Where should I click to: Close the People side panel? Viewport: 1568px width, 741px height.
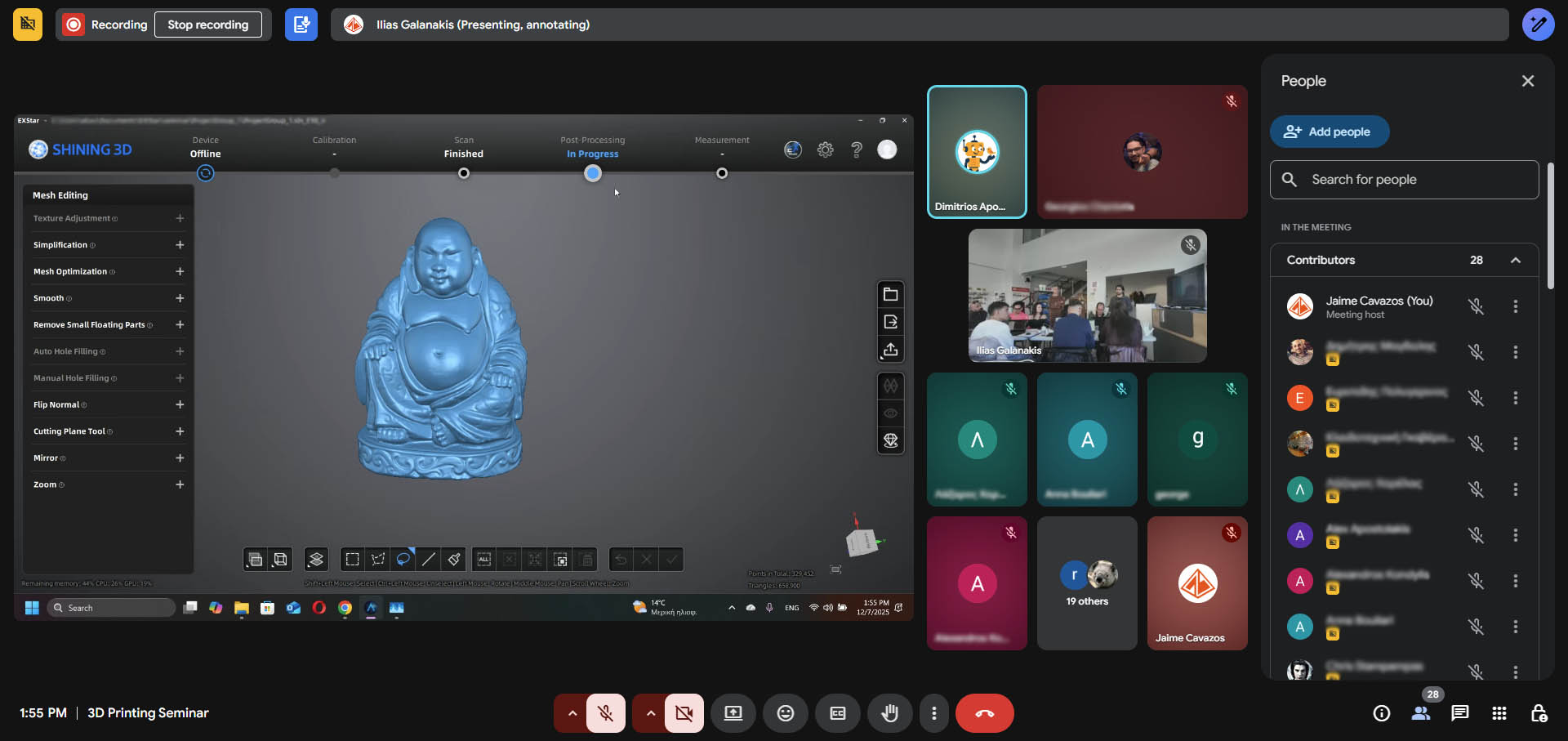(1527, 81)
